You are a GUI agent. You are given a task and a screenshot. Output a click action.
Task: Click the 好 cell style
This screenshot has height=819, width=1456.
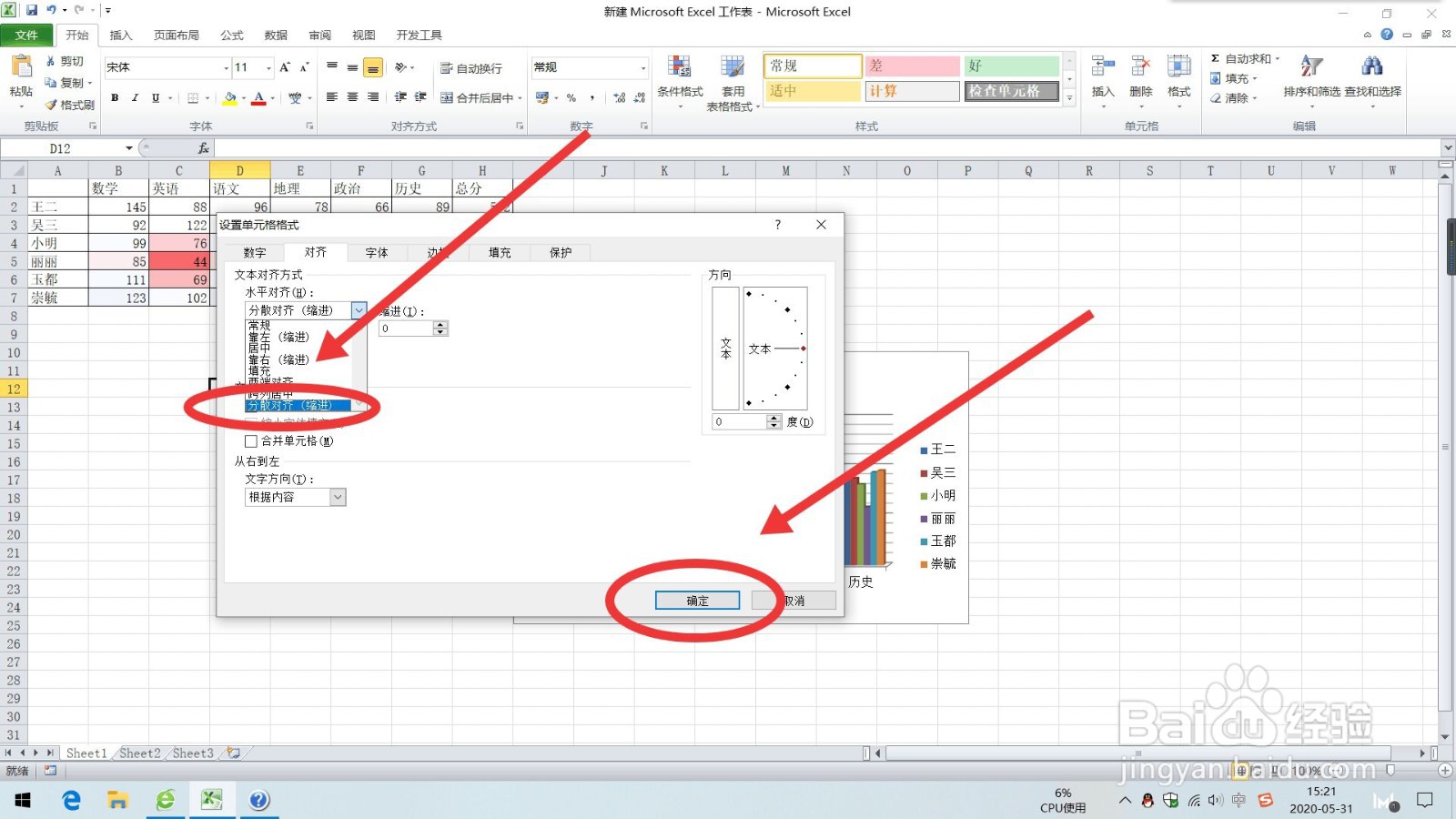point(1012,66)
